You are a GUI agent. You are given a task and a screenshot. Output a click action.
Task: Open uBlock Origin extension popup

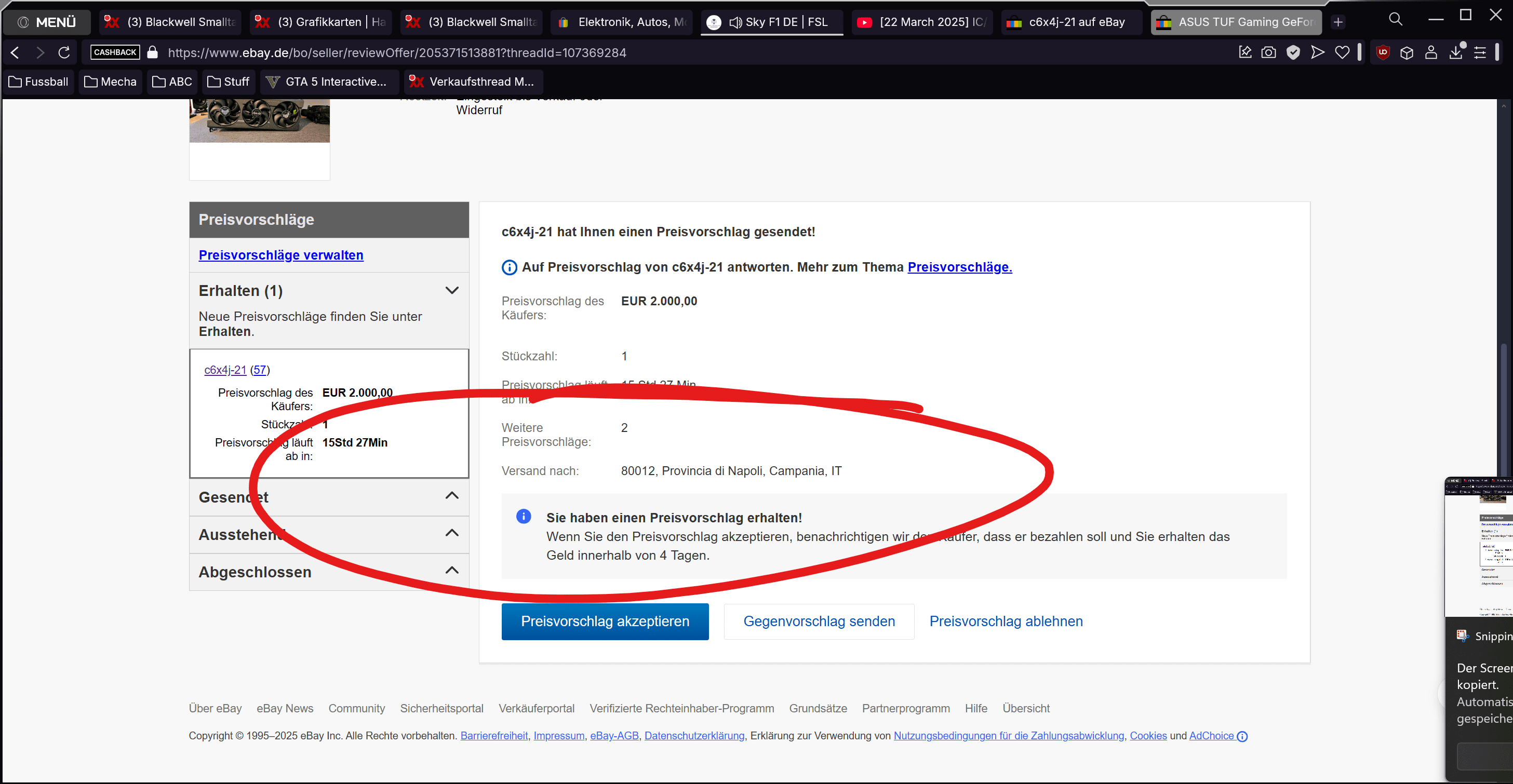1383,53
